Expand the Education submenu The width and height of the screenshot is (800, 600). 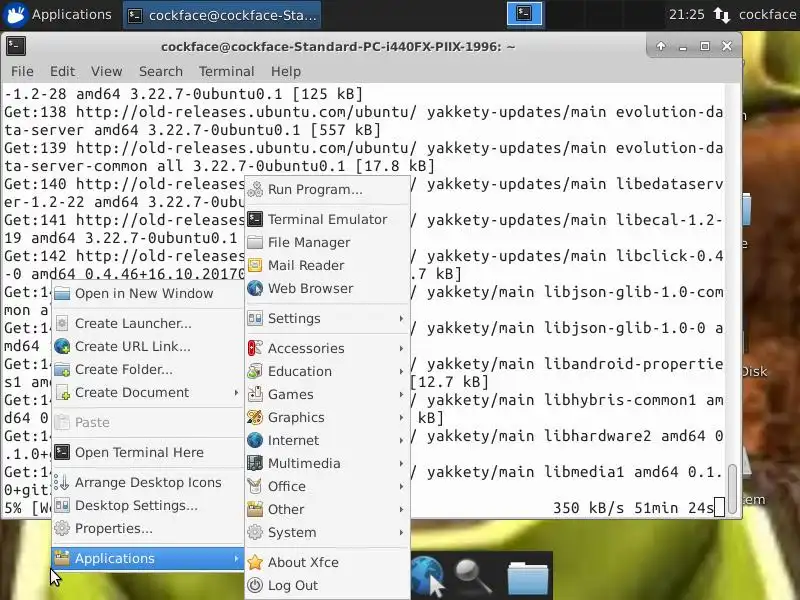coord(327,371)
